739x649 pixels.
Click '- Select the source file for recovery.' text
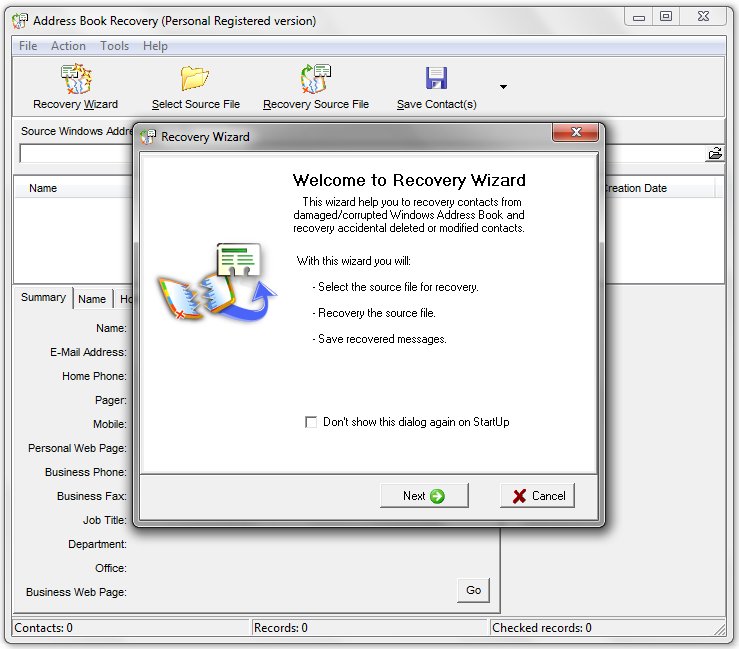coord(395,287)
